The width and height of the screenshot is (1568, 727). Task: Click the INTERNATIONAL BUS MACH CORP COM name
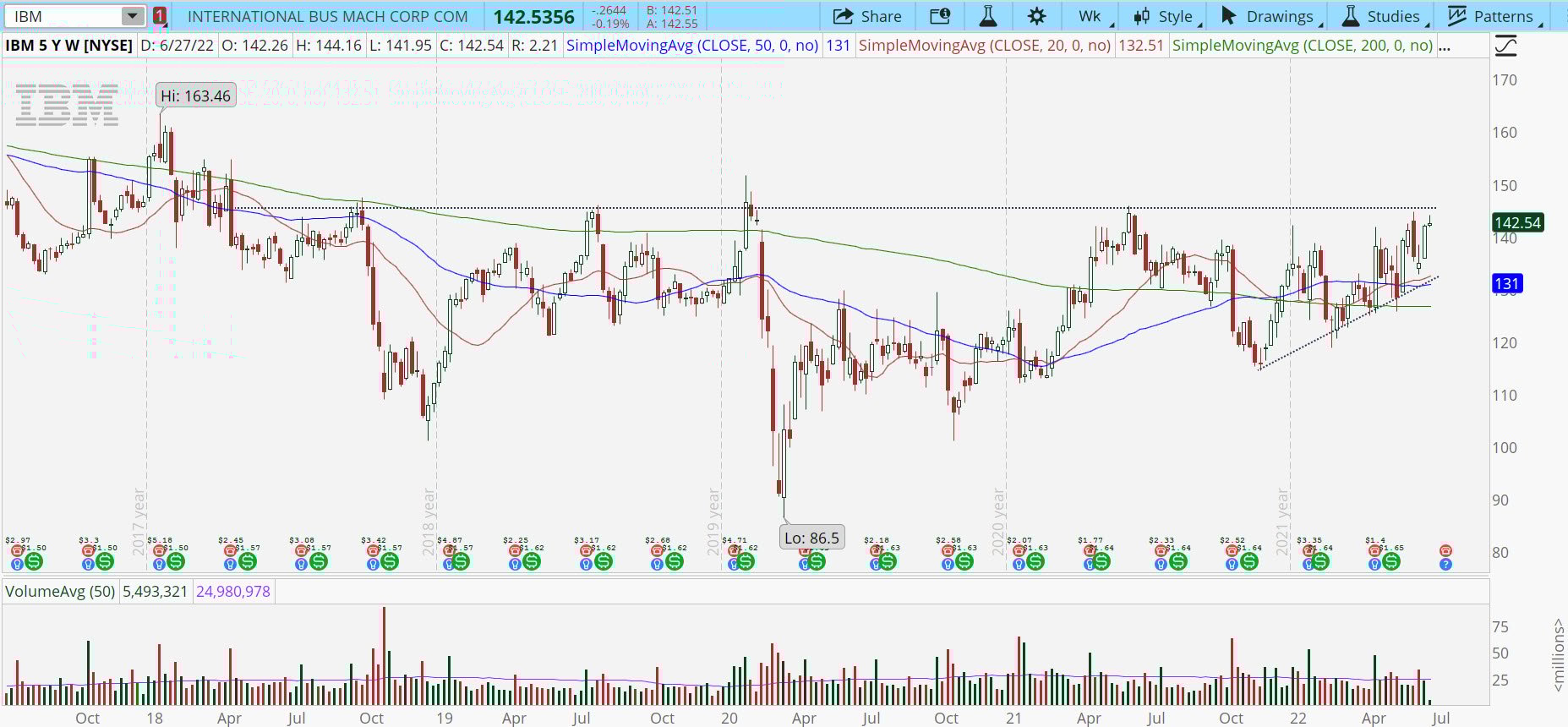327,16
